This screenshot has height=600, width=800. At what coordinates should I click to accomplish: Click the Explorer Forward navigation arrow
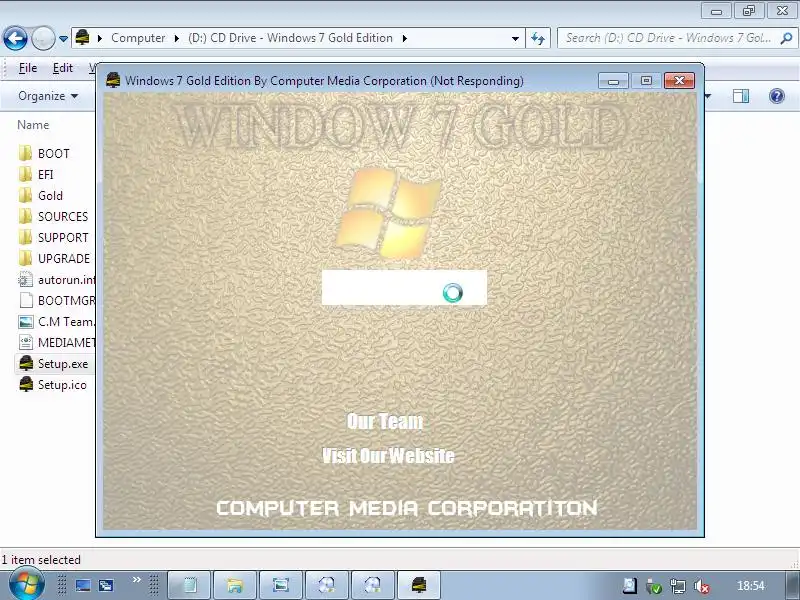tap(43, 38)
